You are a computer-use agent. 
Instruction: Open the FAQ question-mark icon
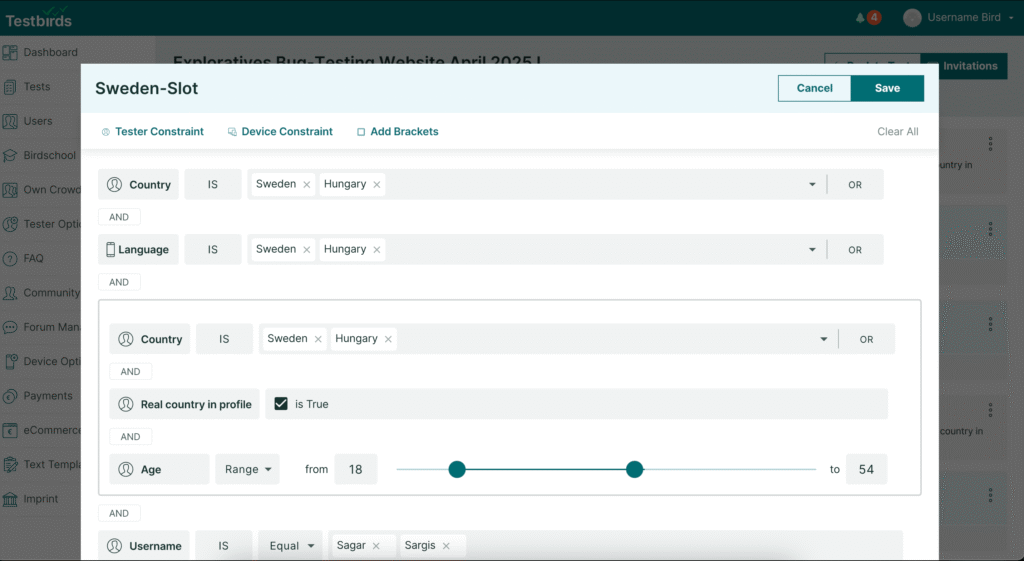10,259
